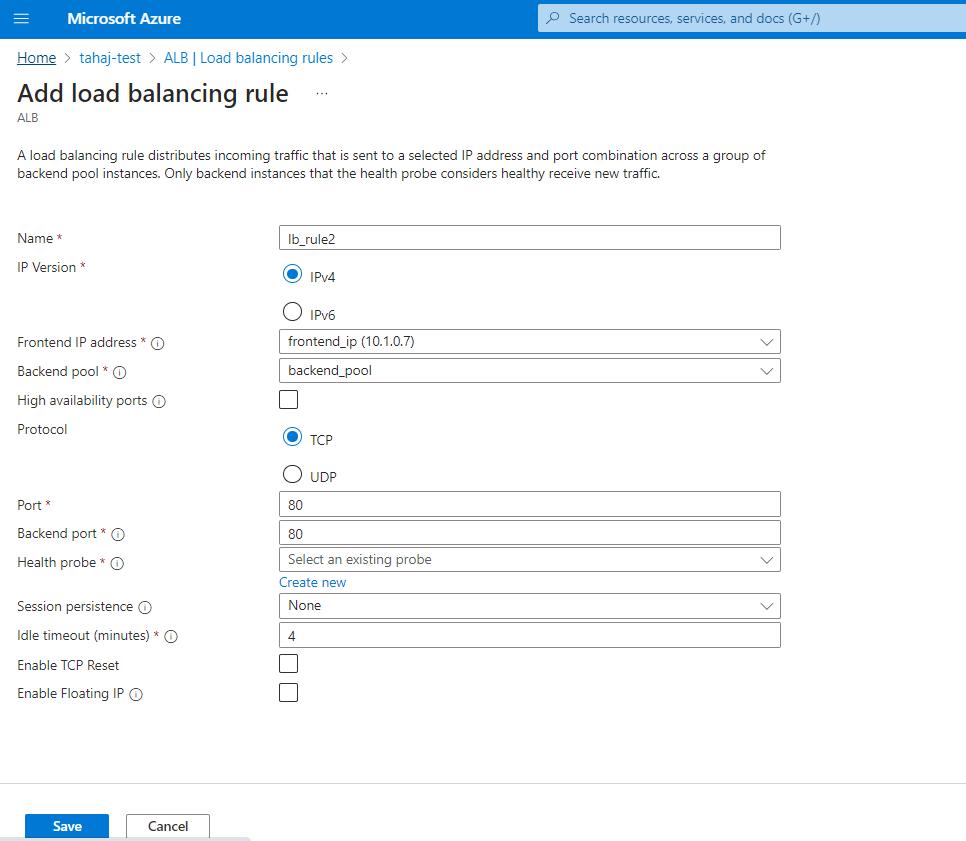Show info for Enable Floating IP
This screenshot has width=966, height=841.
[136, 694]
